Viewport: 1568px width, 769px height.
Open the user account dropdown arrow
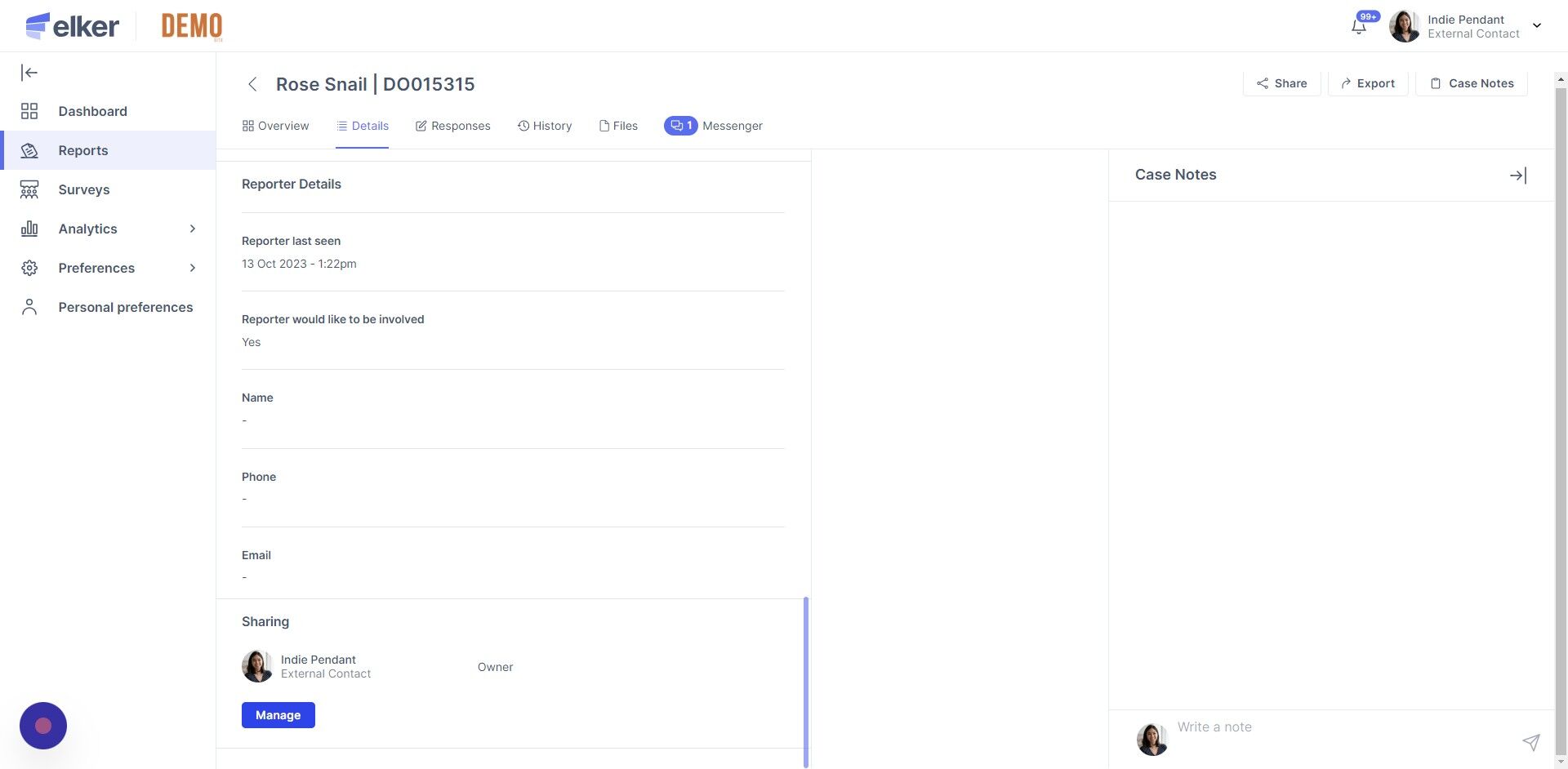[x=1537, y=26]
